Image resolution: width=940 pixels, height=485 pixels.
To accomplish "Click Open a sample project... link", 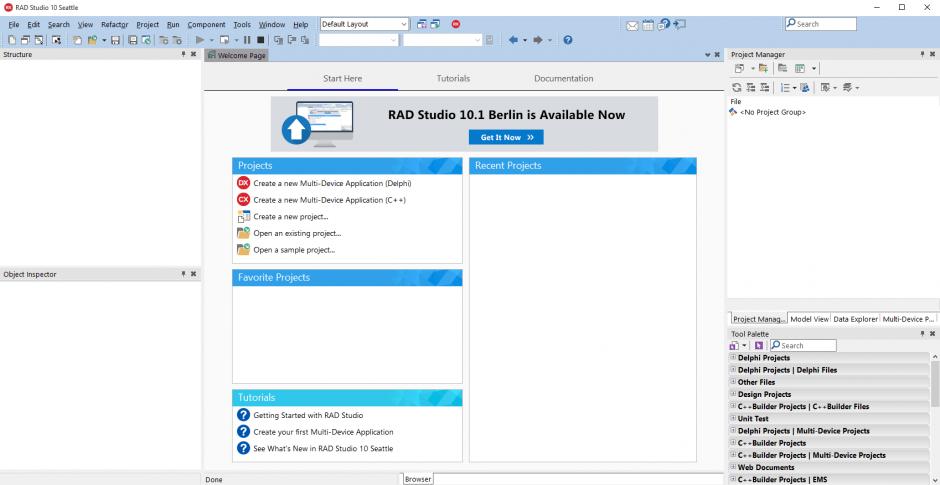I will tap(294, 250).
